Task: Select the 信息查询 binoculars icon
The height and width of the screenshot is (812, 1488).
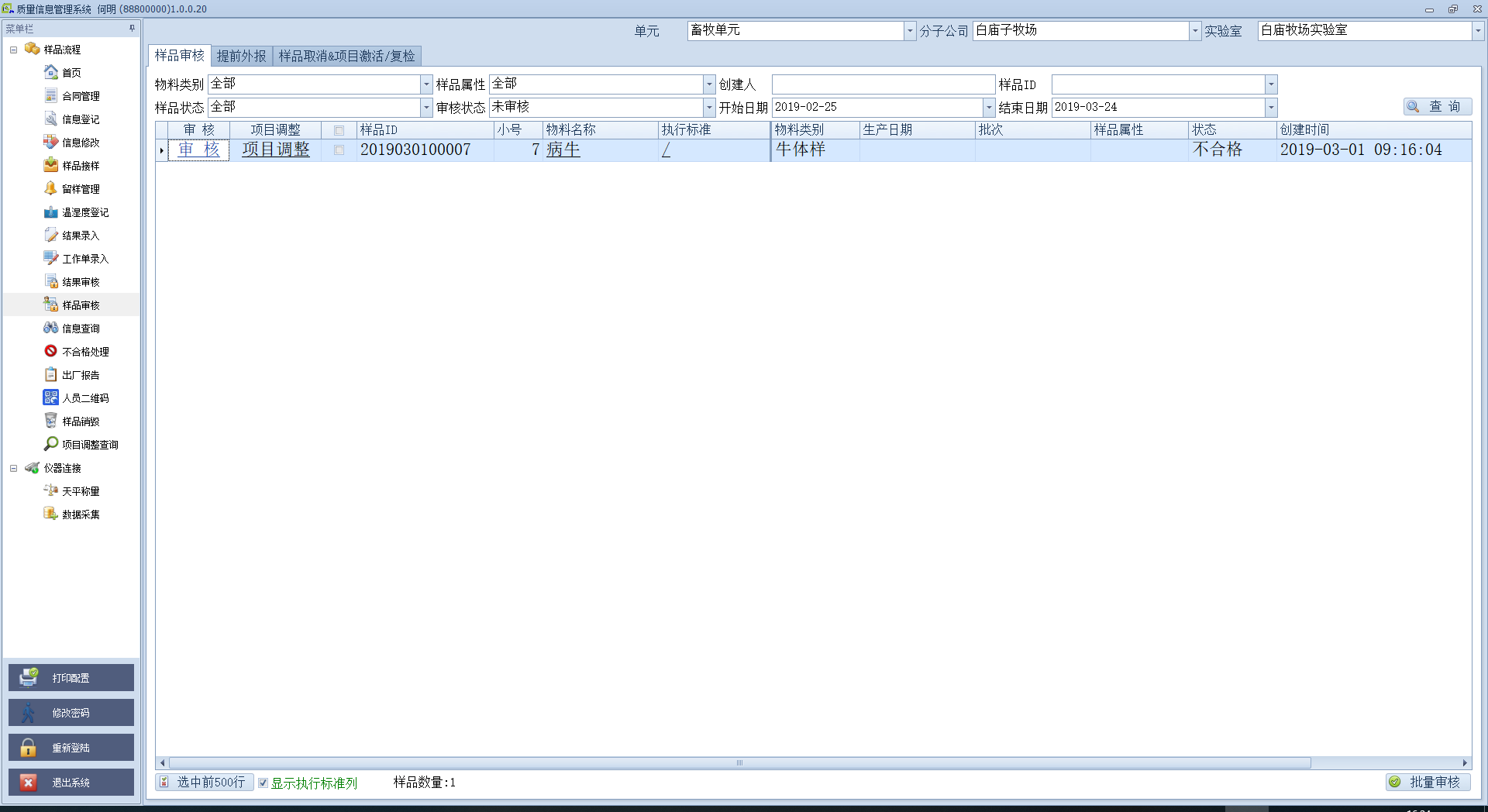Action: pyautogui.click(x=51, y=328)
